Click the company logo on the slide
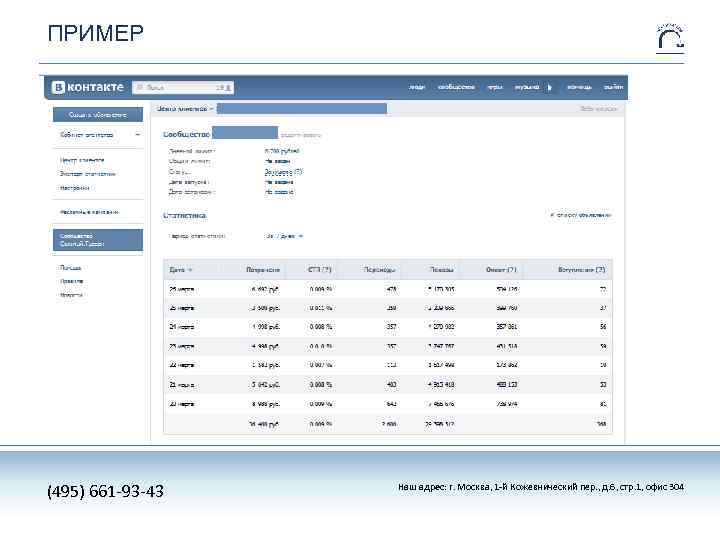This screenshot has width=720, height=540. point(670,39)
